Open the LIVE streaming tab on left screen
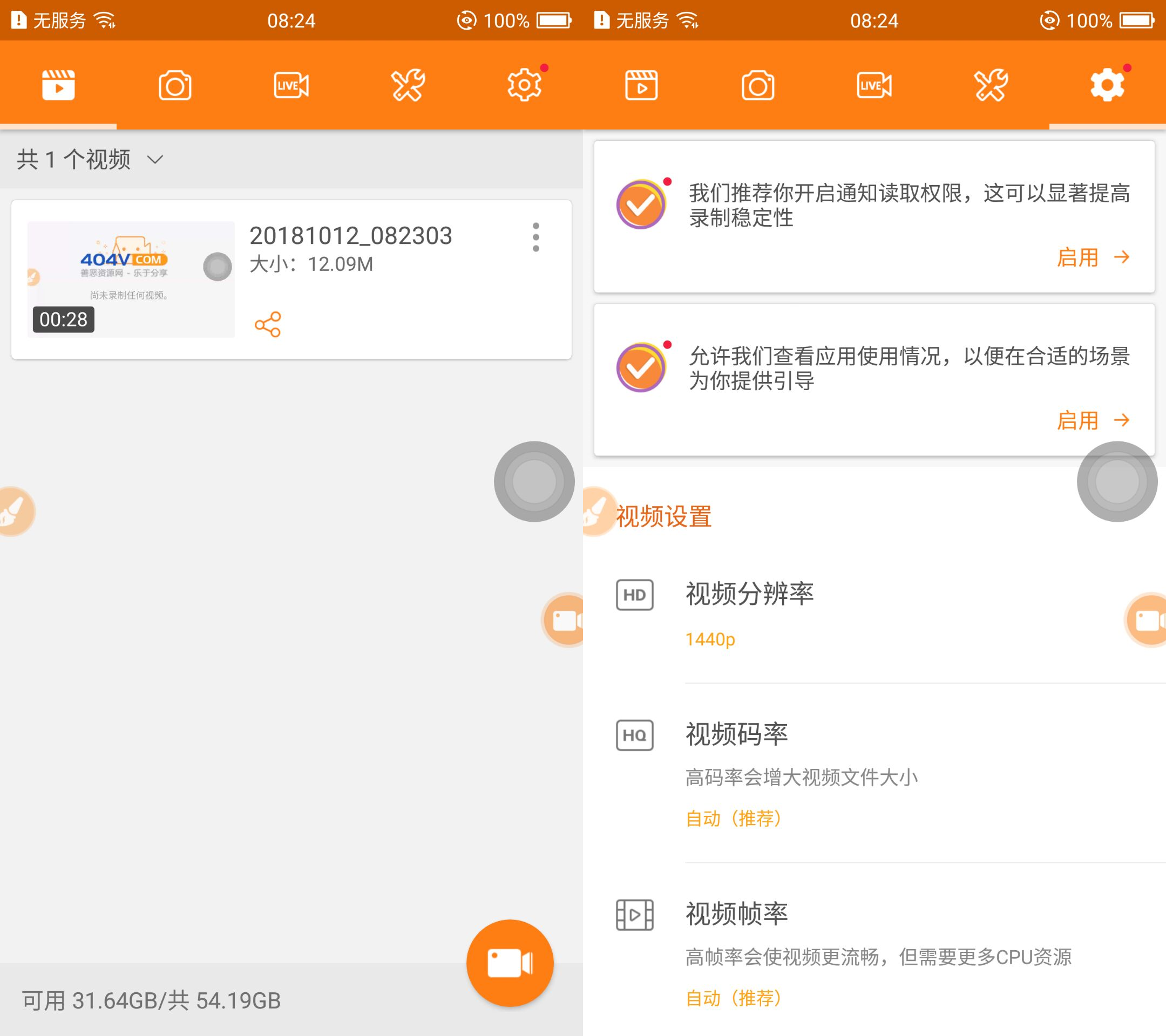The height and width of the screenshot is (1036, 1166). (x=291, y=86)
